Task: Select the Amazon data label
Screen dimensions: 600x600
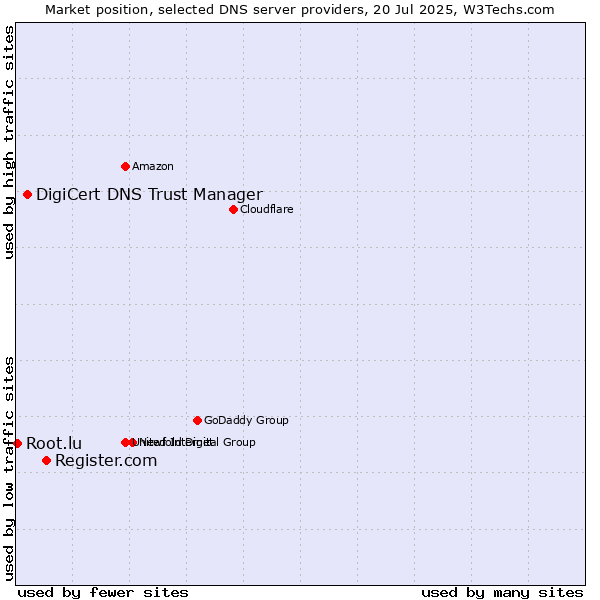Action: [x=153, y=166]
